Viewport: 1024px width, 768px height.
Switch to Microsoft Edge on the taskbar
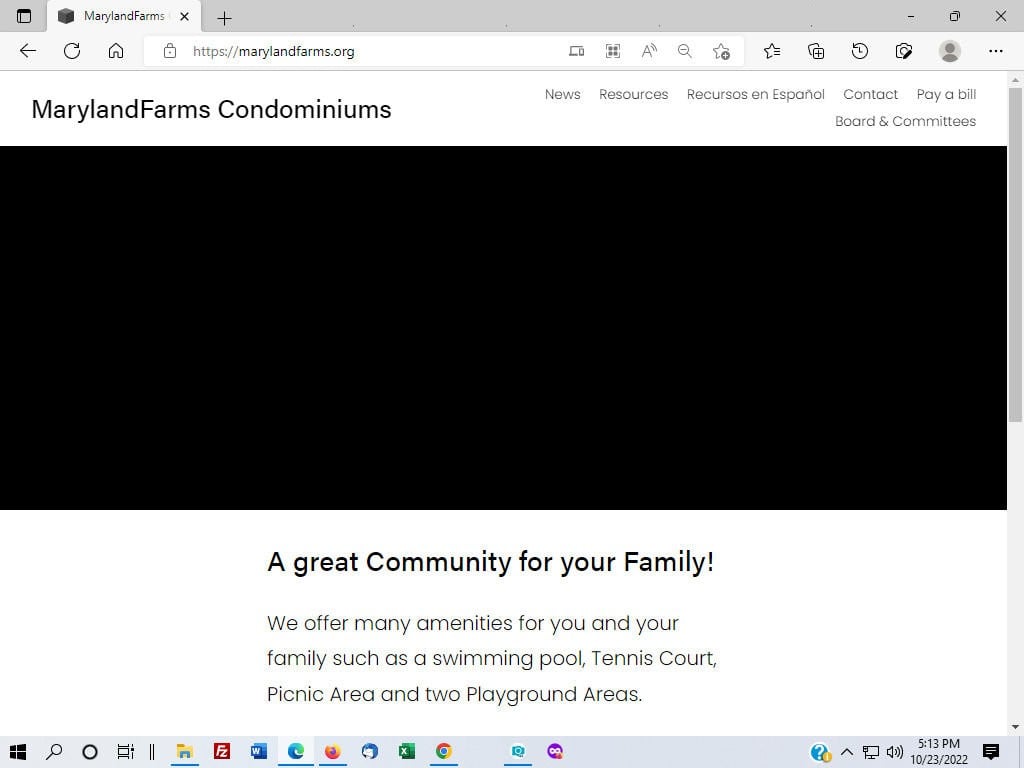[296, 752]
